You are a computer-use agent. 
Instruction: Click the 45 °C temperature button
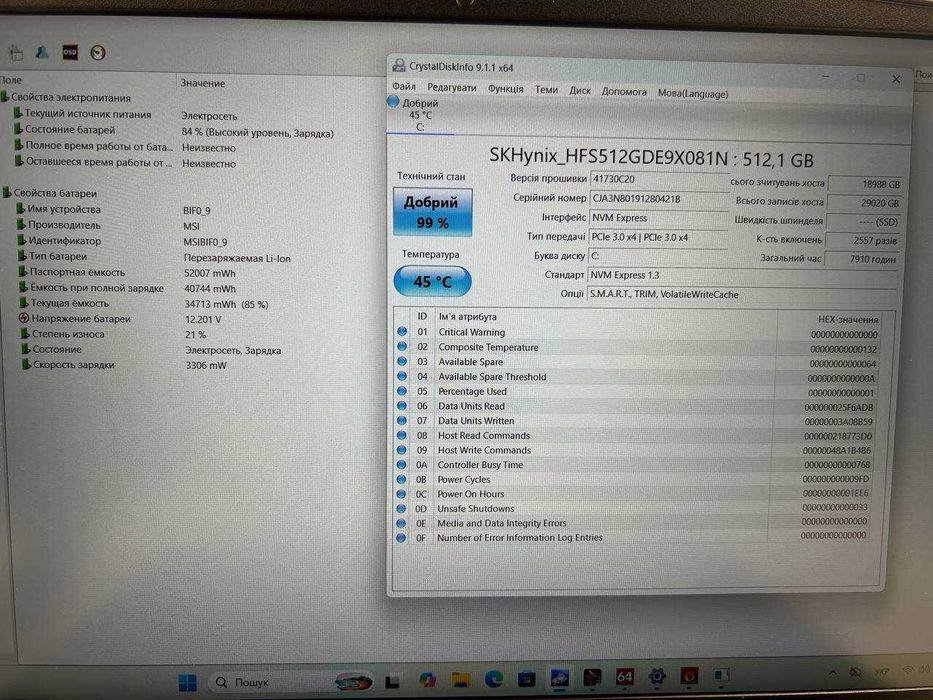[433, 281]
